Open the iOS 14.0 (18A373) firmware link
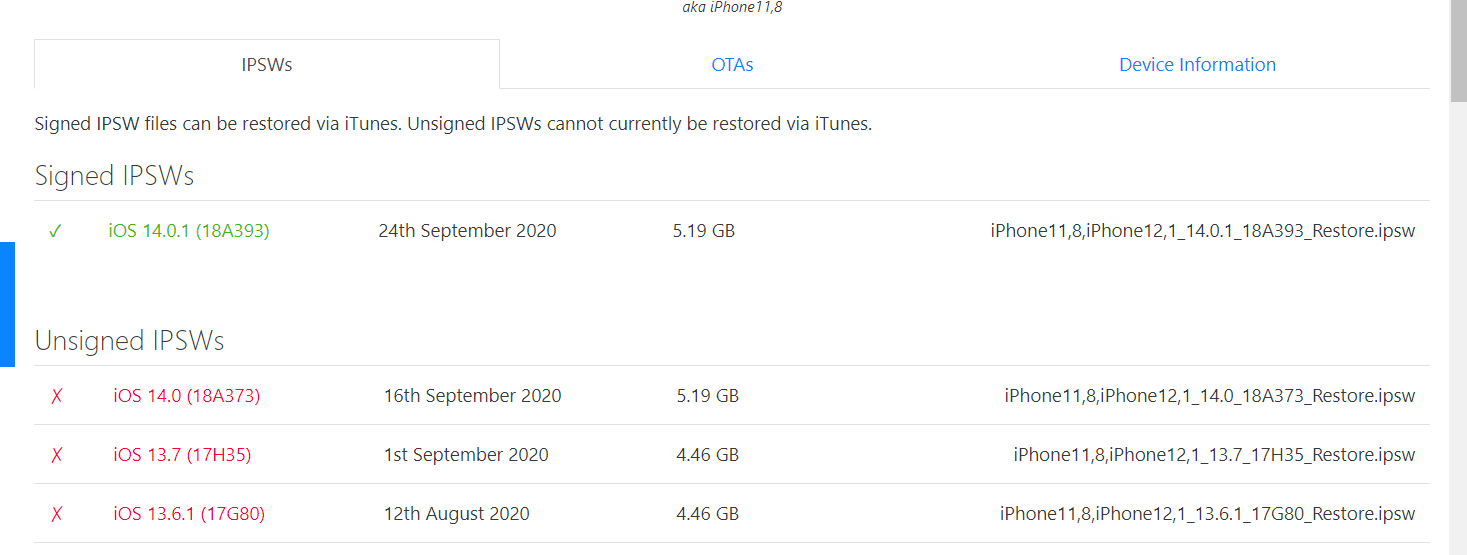This screenshot has width=1467, height=555. [187, 396]
